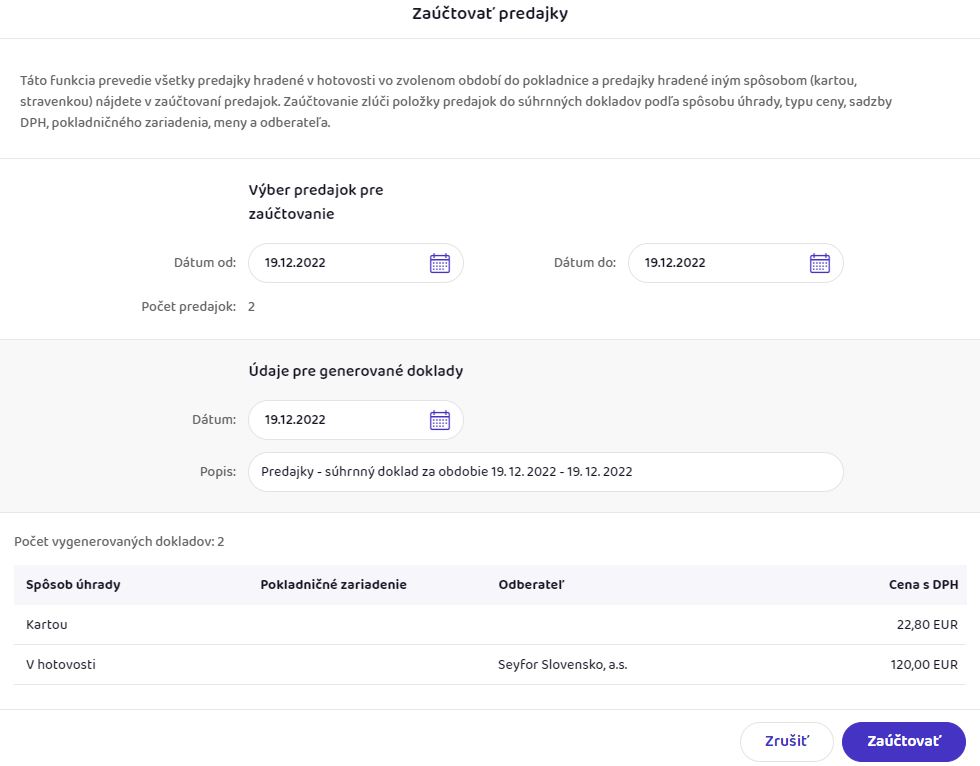The height and width of the screenshot is (766, 980).
Task: Cancel with the Zrušiť button
Action: pos(786,742)
